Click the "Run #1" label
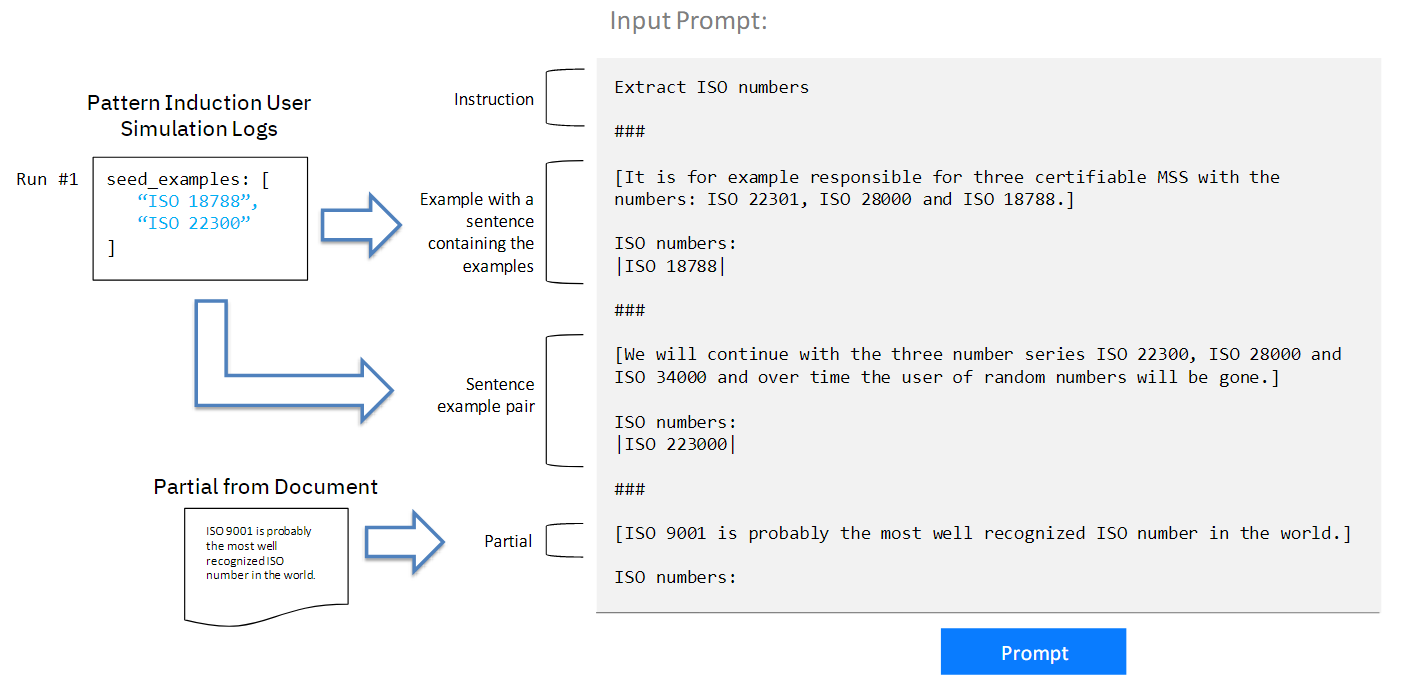 point(47,180)
